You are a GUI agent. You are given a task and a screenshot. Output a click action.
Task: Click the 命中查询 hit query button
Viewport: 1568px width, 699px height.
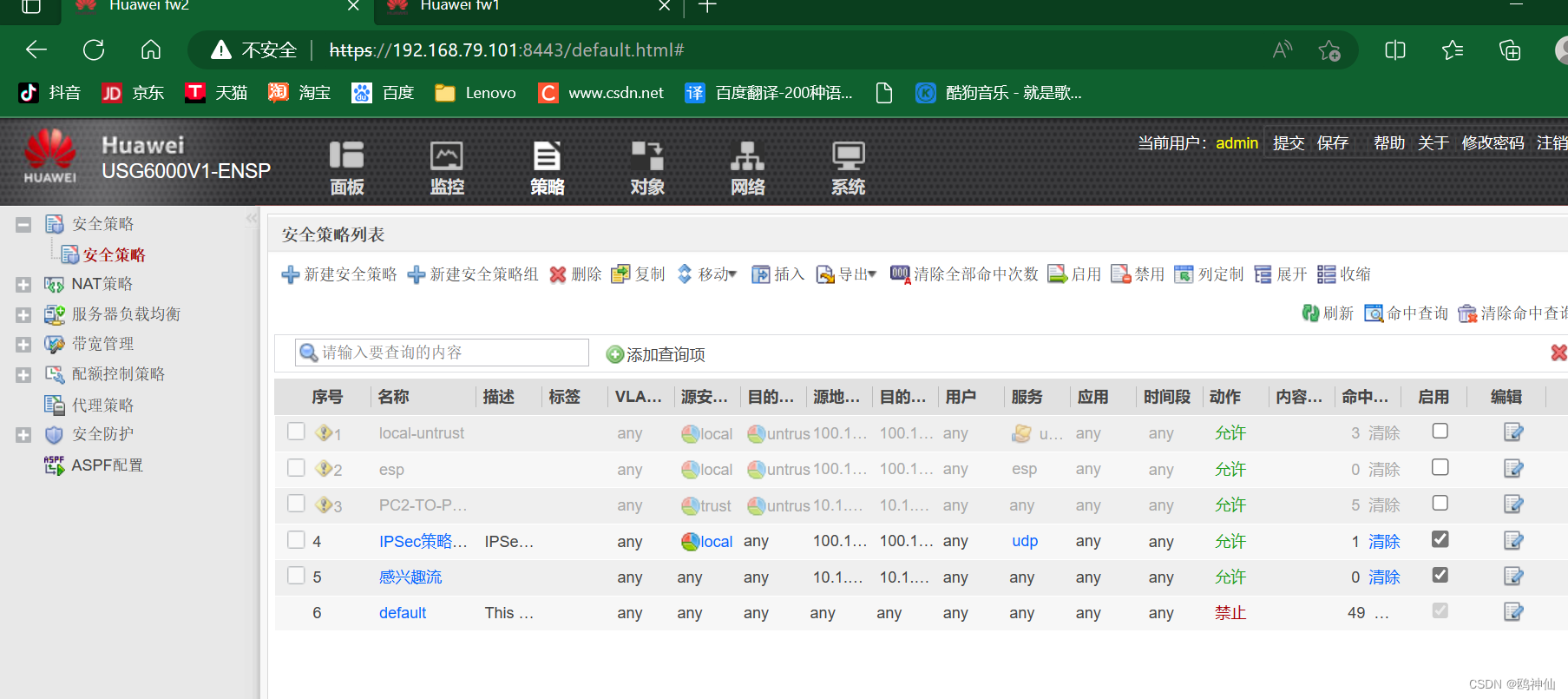tap(1407, 313)
